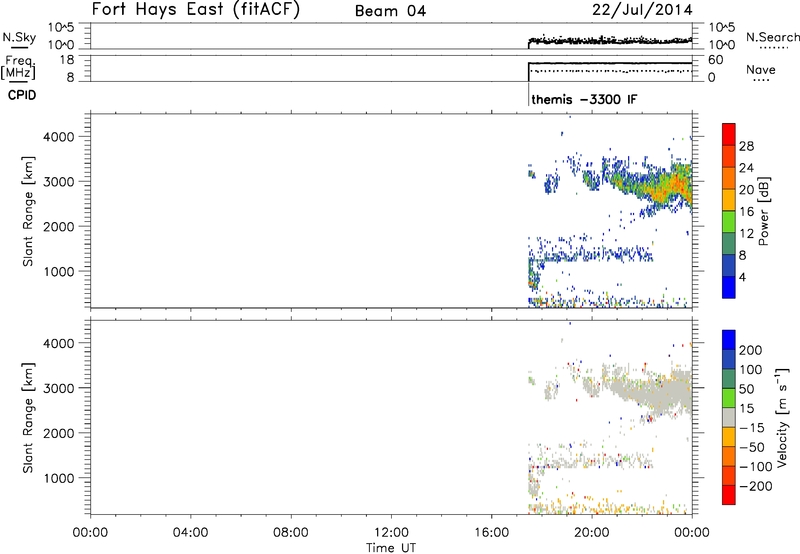Click the plot title "Fort Hays East (fitACF)"

(196, 9)
